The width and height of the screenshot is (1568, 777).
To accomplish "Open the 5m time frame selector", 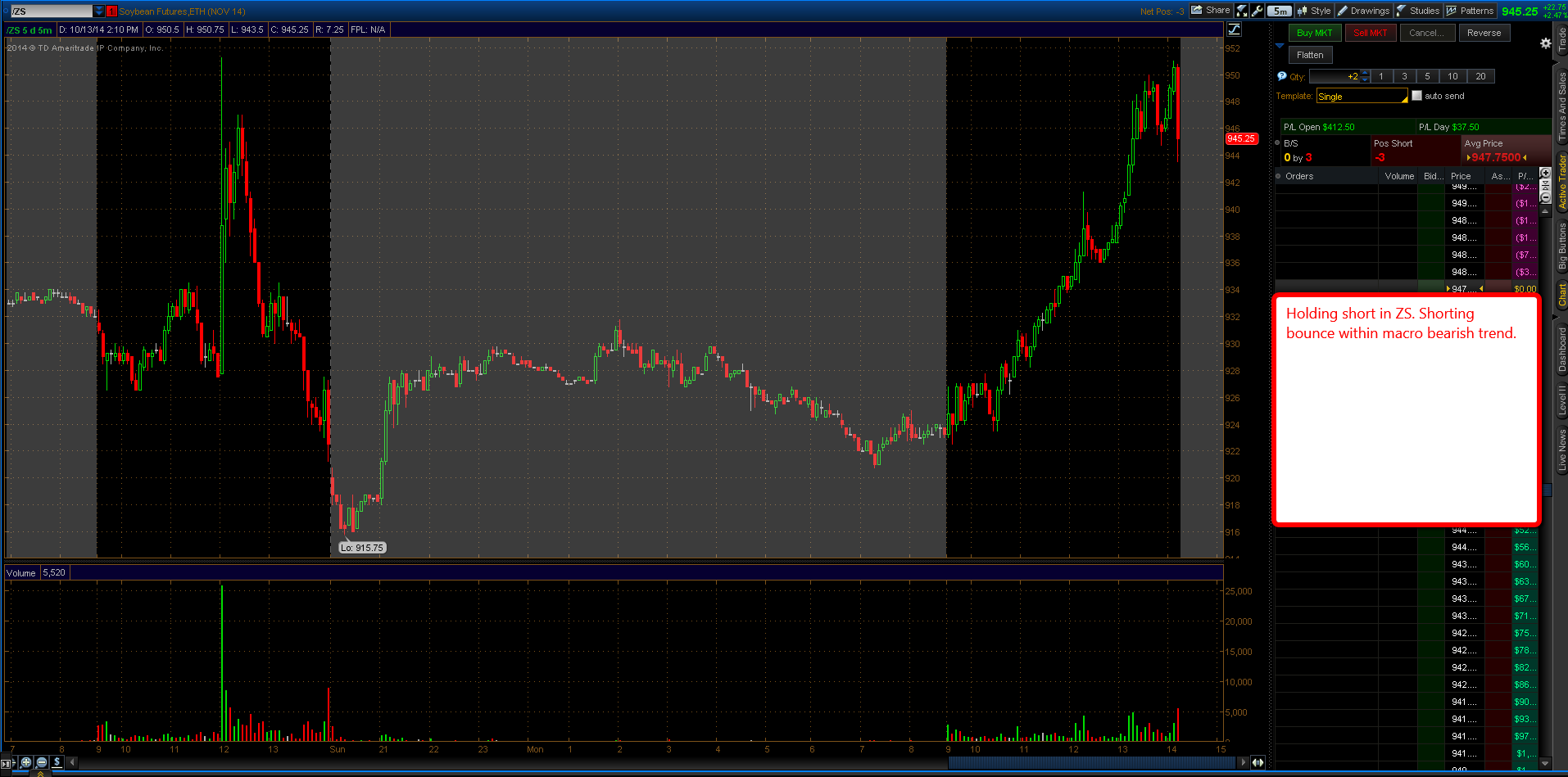I will tap(1280, 11).
